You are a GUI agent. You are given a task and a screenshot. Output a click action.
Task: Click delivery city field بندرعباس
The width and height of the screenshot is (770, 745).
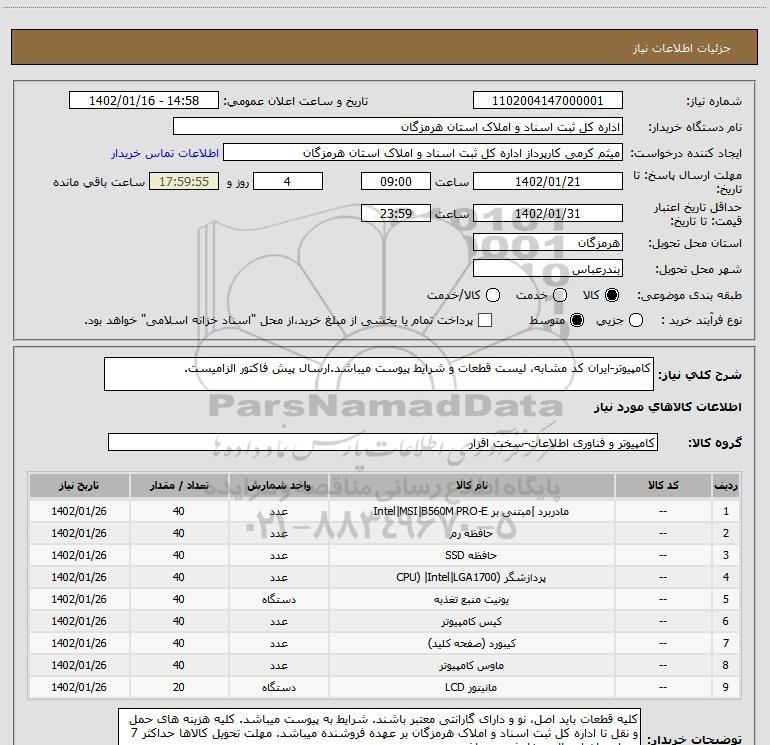[548, 269]
